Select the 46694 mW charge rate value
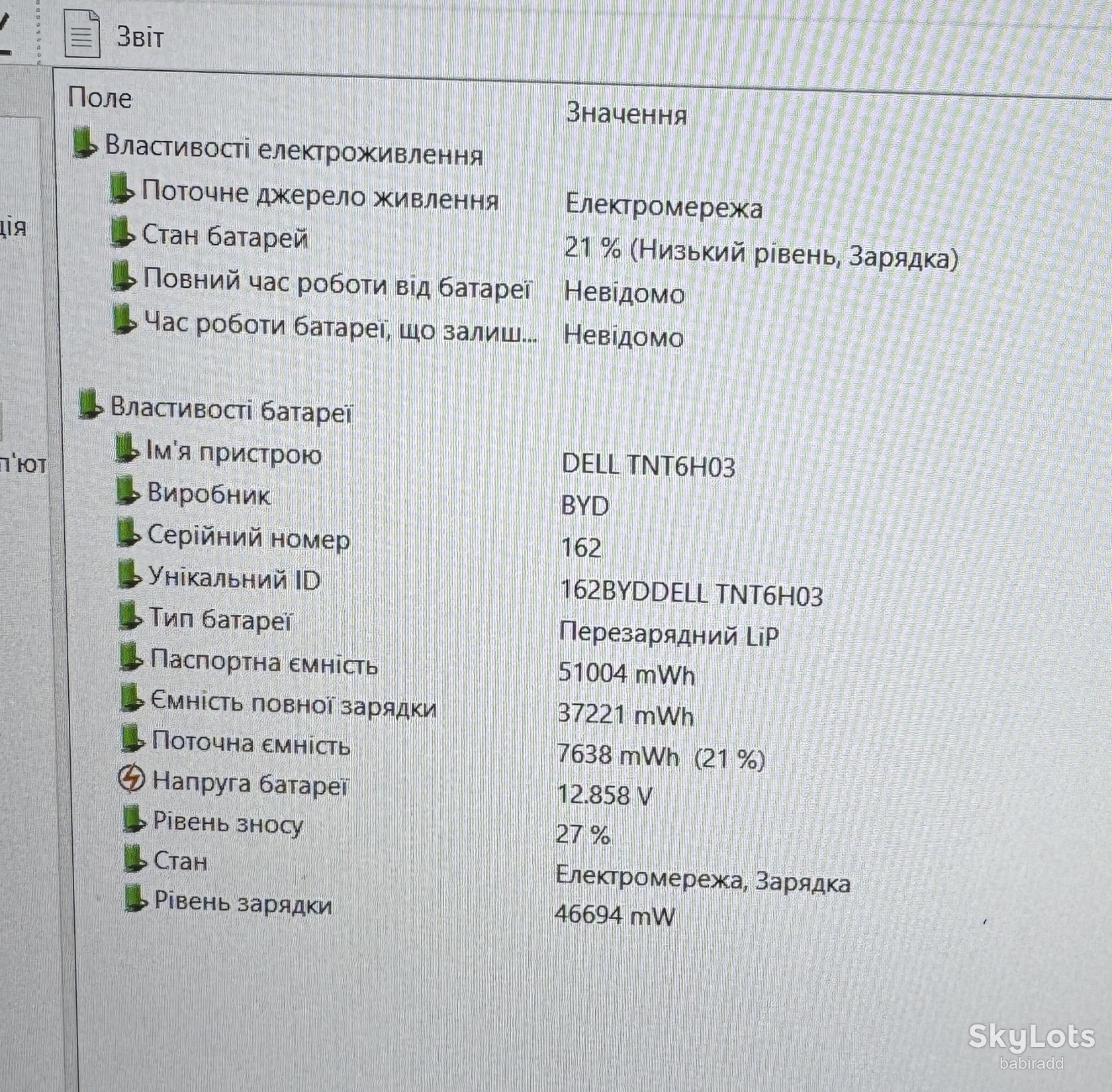The image size is (1112, 1092). pos(614,915)
